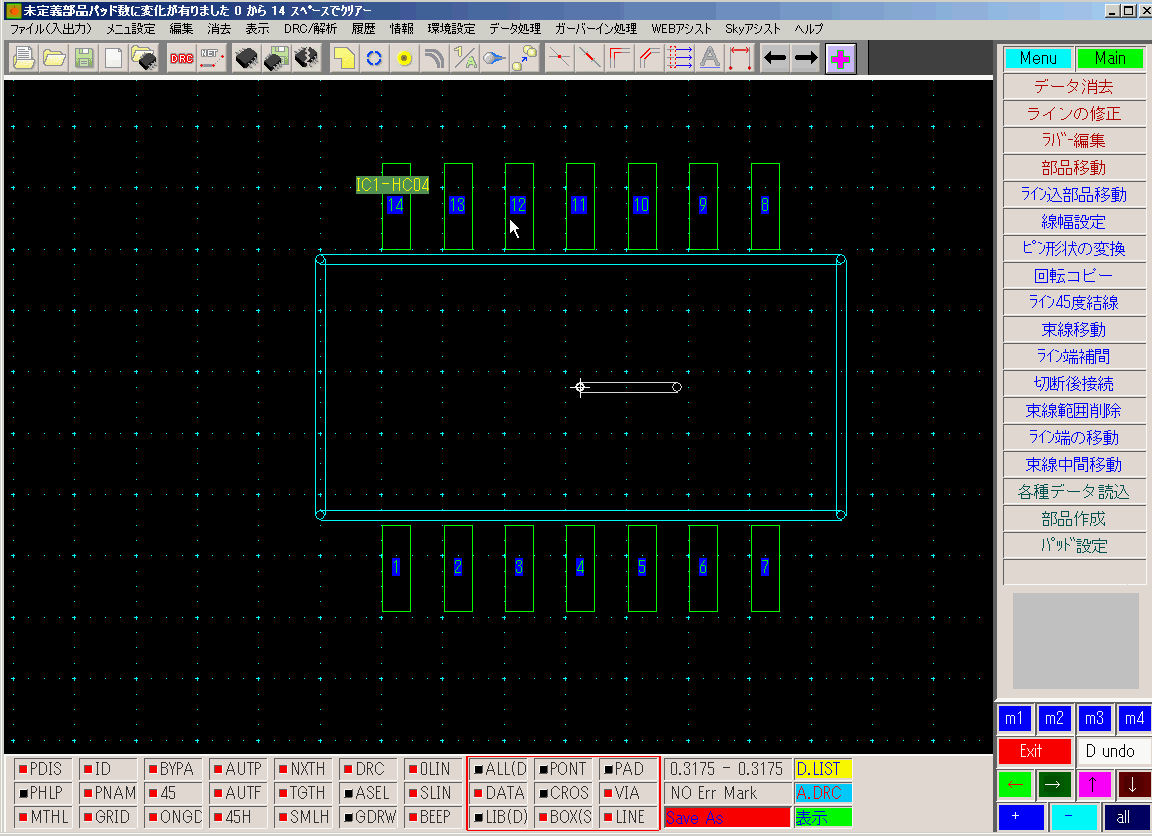Click the blue teardrop tool icon
Image resolution: width=1152 pixels, height=836 pixels.
pyautogui.click(x=494, y=58)
